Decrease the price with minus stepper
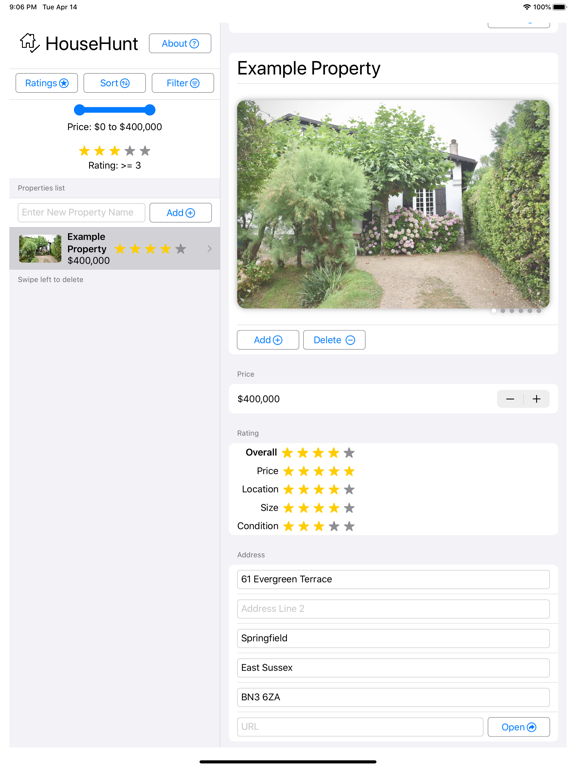The height and width of the screenshot is (768, 576). 510,399
